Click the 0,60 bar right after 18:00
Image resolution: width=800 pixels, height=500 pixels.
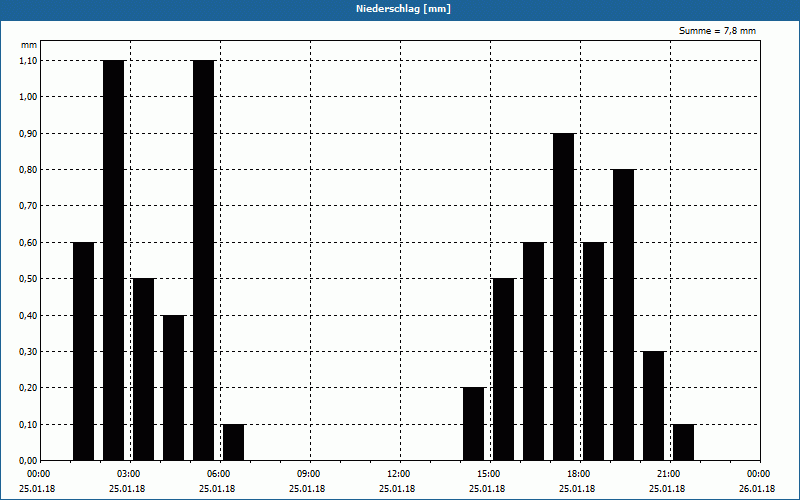[x=594, y=352]
